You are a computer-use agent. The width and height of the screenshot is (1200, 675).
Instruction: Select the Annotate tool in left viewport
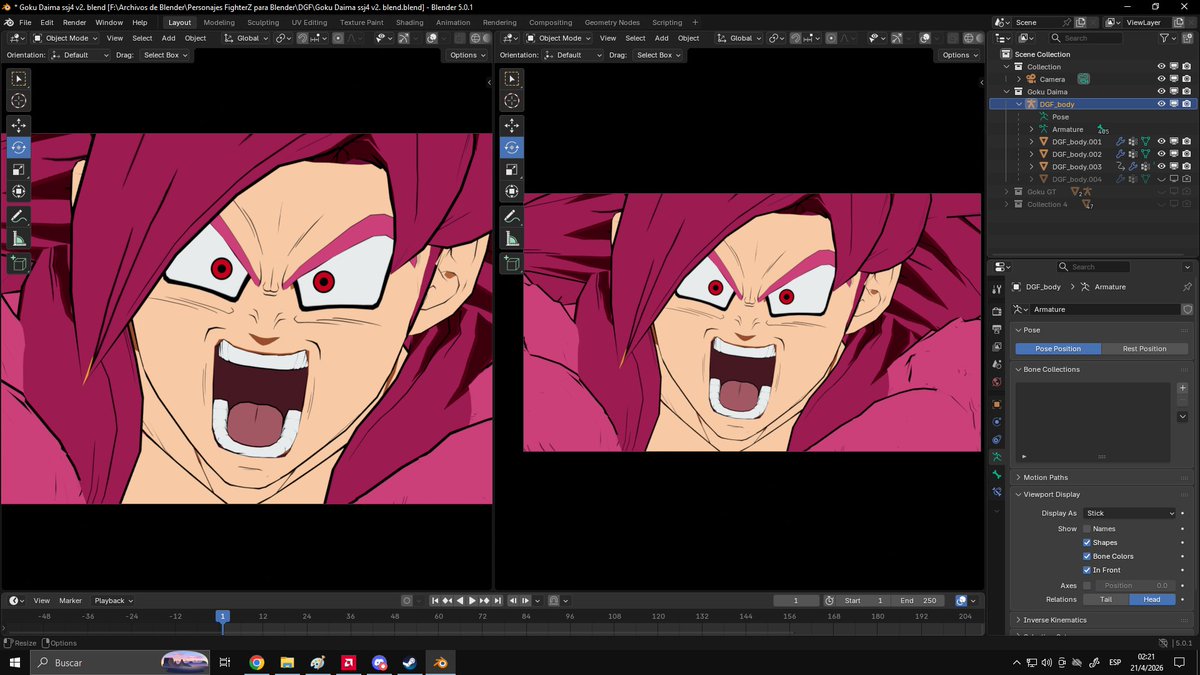(x=19, y=216)
